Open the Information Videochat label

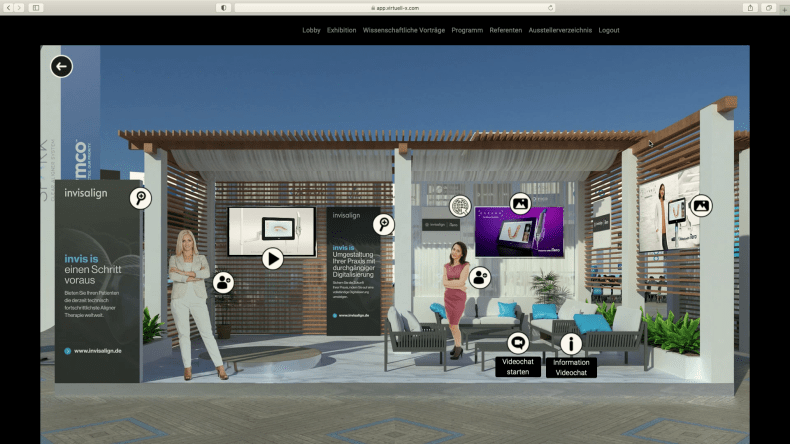click(x=571, y=367)
